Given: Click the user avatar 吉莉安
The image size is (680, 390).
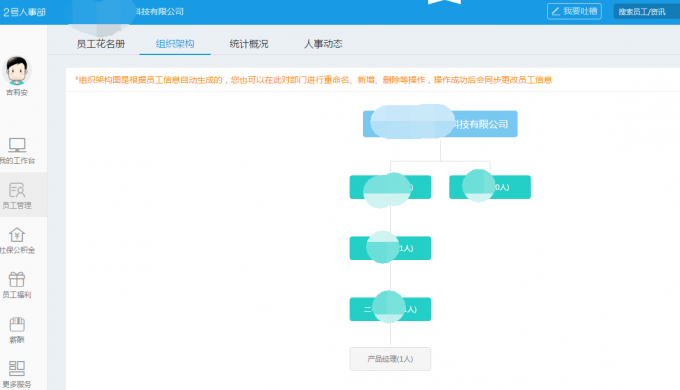Looking at the screenshot, I should pos(17,70).
